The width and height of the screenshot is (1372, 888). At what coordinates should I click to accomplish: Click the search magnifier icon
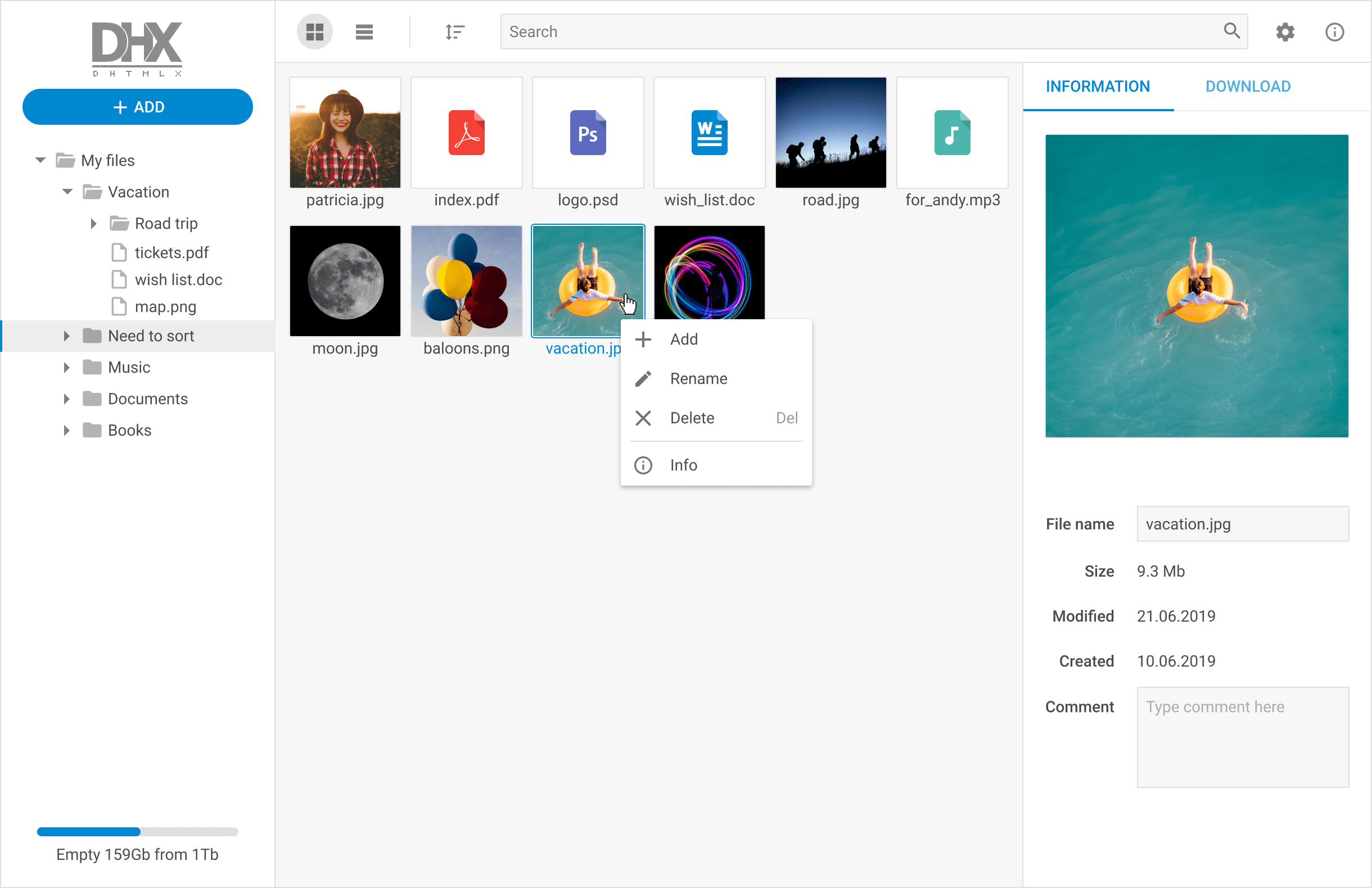[x=1231, y=31]
